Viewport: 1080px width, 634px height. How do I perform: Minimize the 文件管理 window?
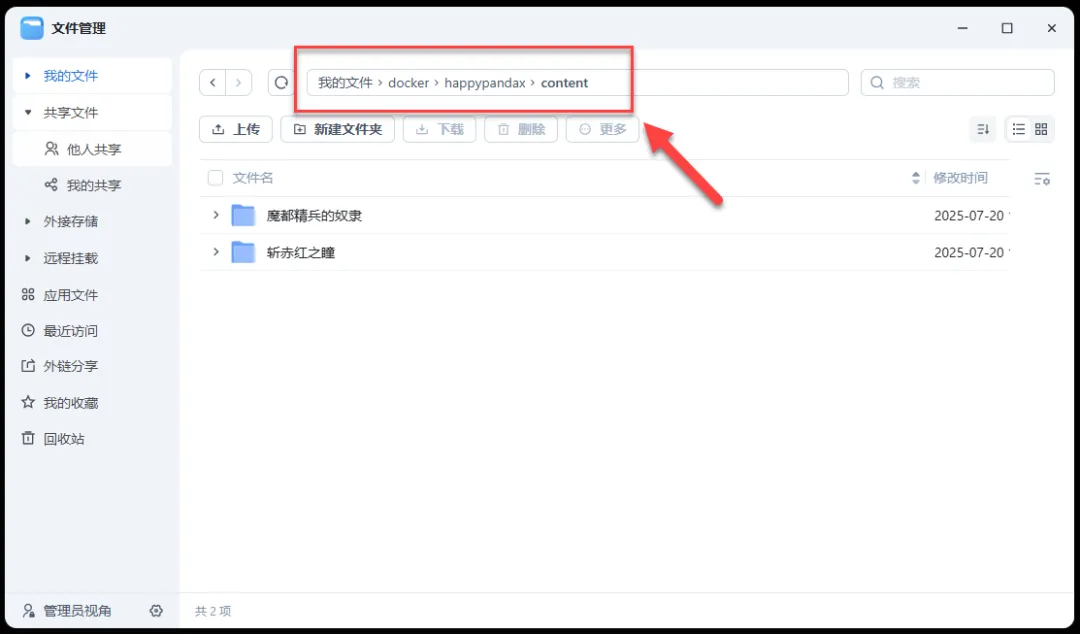point(963,28)
